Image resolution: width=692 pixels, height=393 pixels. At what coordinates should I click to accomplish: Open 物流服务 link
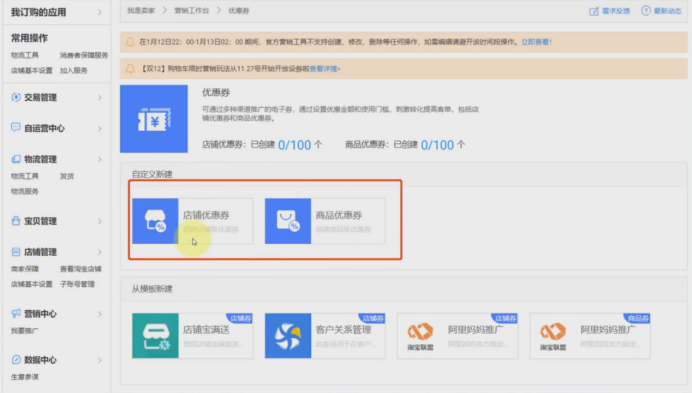[25, 191]
